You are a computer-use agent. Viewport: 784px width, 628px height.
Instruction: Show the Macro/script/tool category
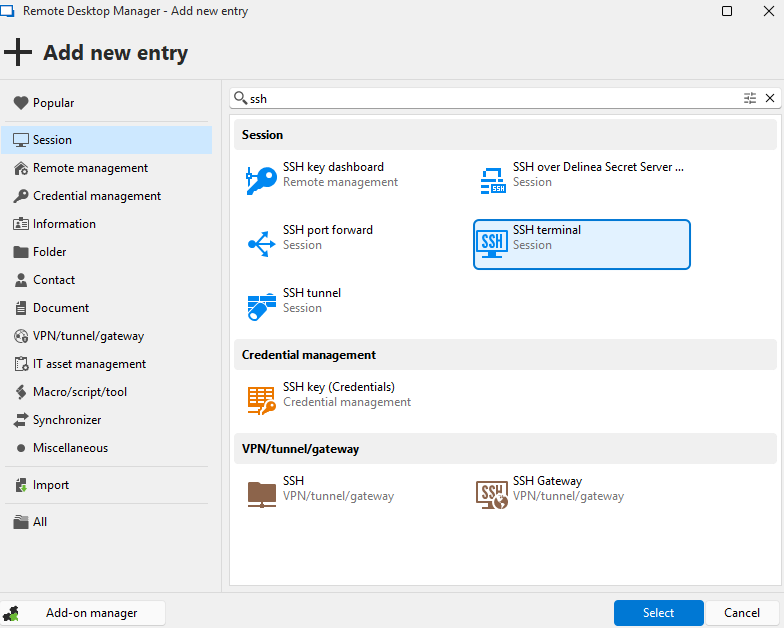(x=106, y=392)
